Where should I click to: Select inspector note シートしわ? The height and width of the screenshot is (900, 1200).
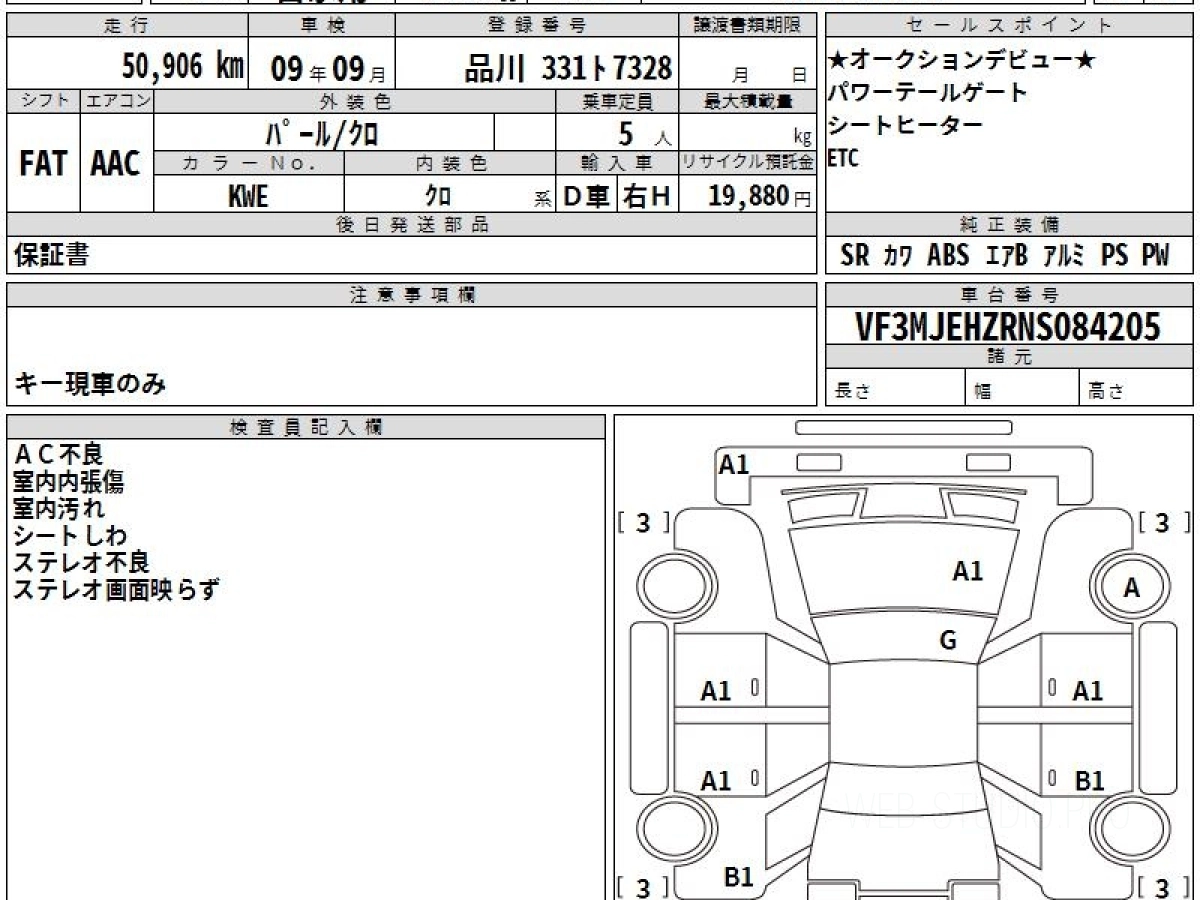click(x=70, y=536)
